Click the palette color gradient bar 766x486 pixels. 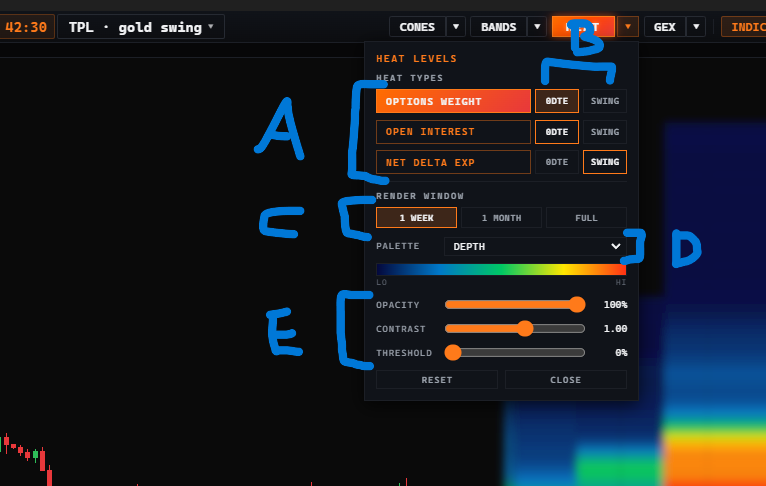[x=501, y=269]
